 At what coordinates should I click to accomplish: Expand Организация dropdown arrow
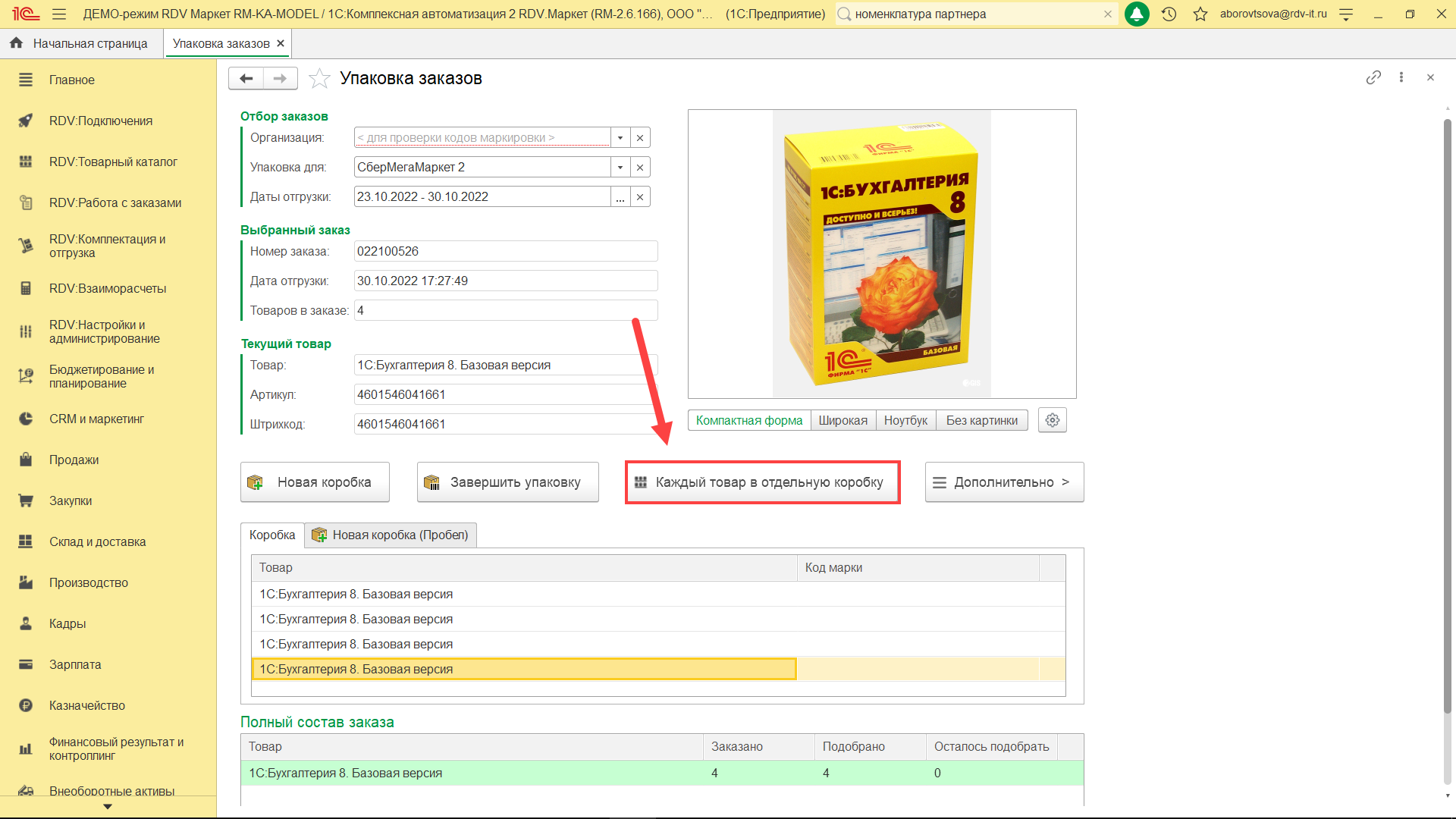(620, 137)
